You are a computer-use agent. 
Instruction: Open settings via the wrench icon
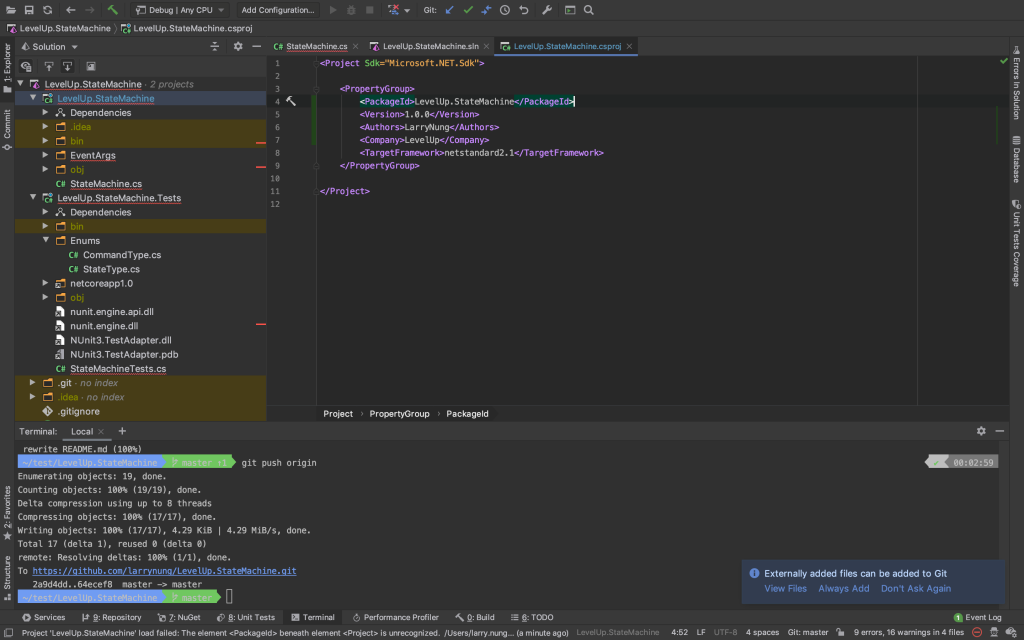pyautogui.click(x=547, y=10)
